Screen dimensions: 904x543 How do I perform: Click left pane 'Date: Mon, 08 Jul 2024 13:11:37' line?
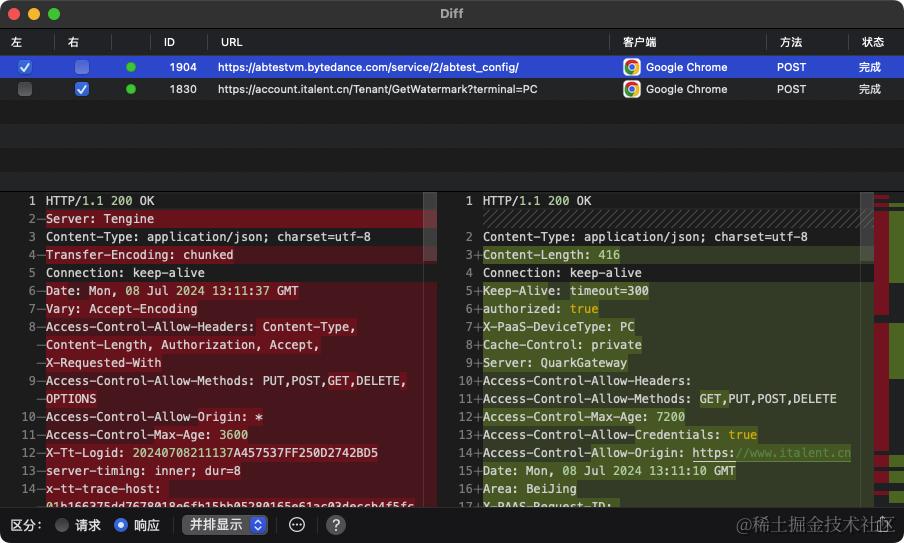click(172, 291)
